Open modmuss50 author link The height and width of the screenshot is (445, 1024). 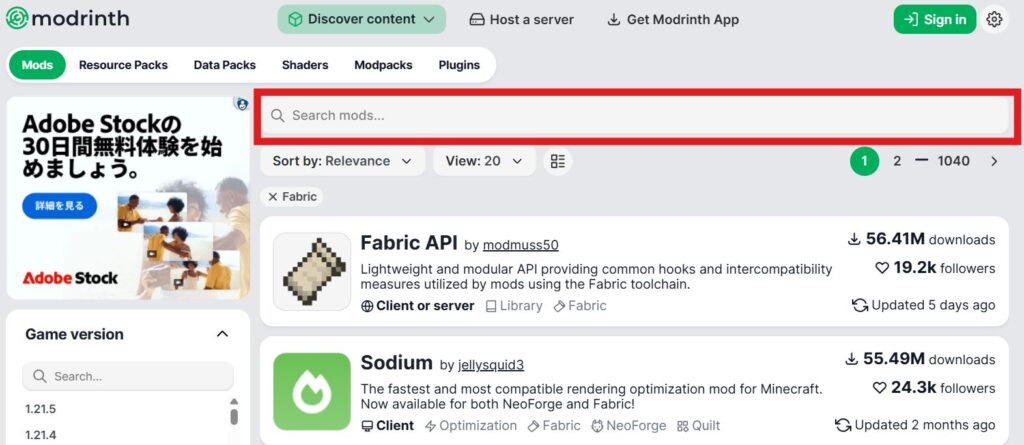520,246
